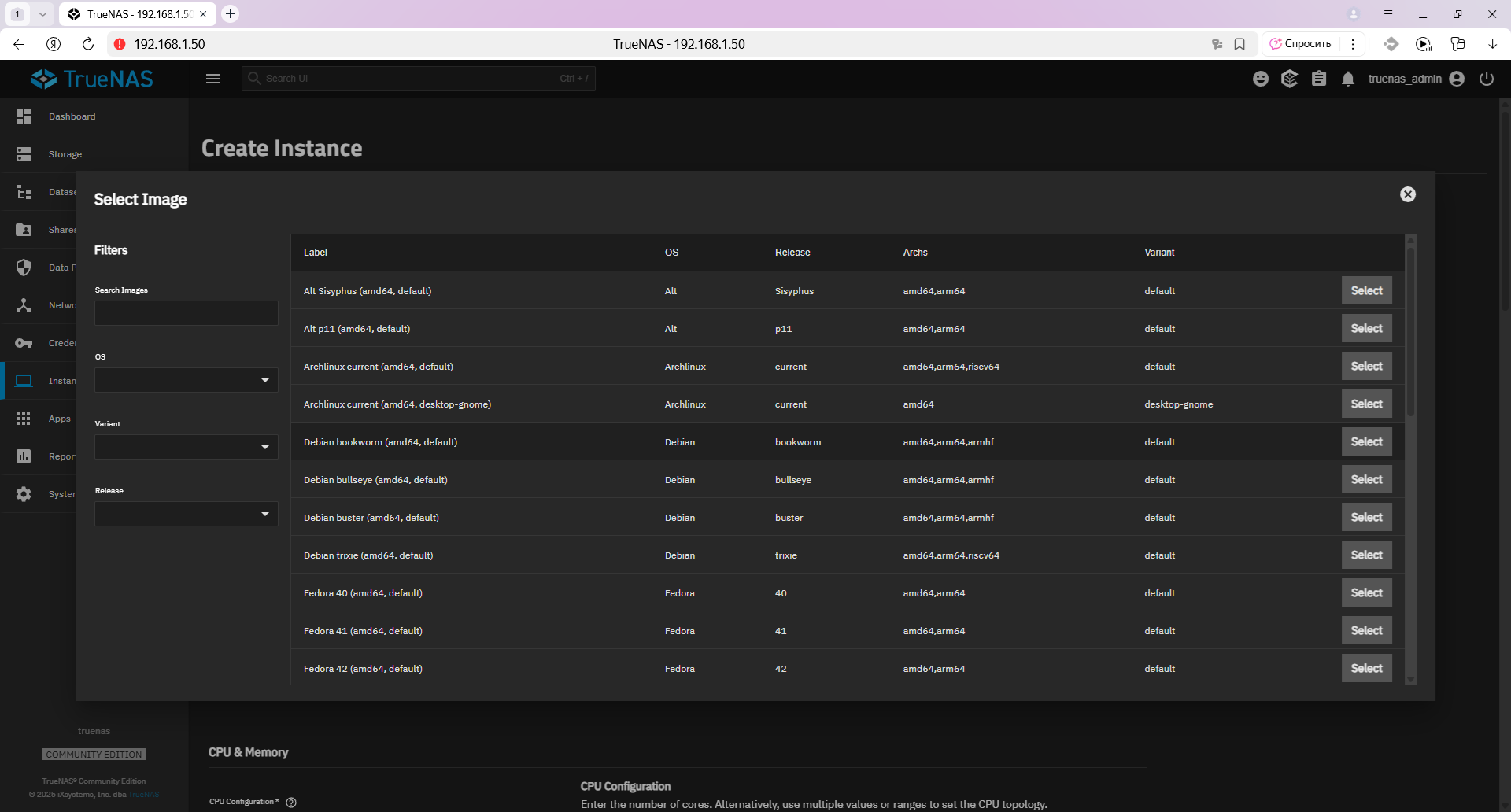Click the feedback smiley icon
The image size is (1511, 812).
tap(1261, 79)
